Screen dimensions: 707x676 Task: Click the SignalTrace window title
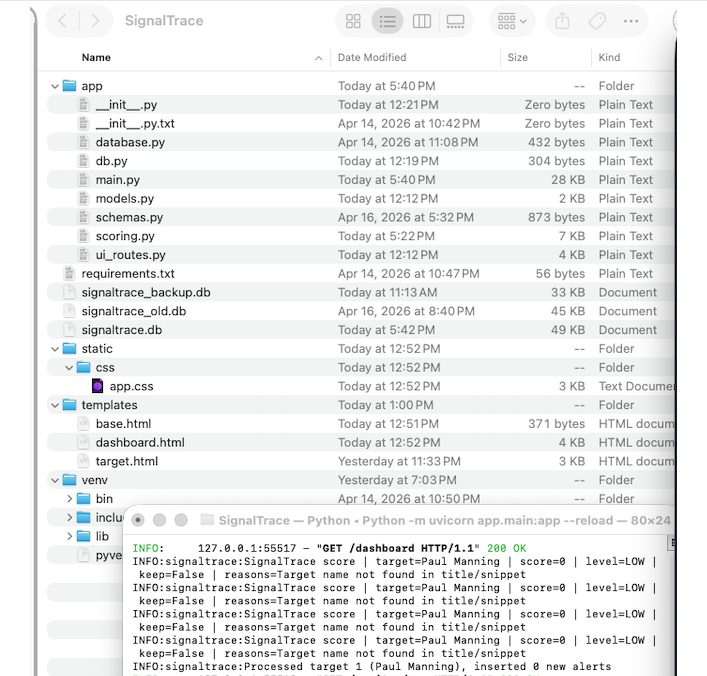tap(164, 21)
